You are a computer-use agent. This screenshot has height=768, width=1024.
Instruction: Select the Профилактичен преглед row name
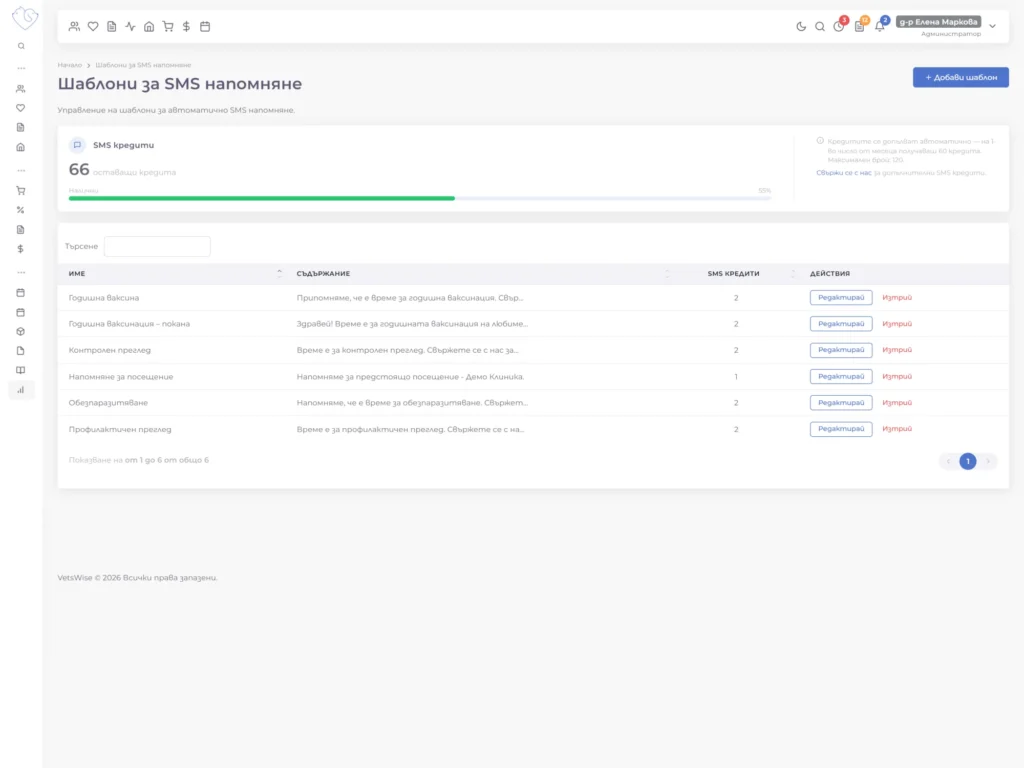[x=120, y=429]
